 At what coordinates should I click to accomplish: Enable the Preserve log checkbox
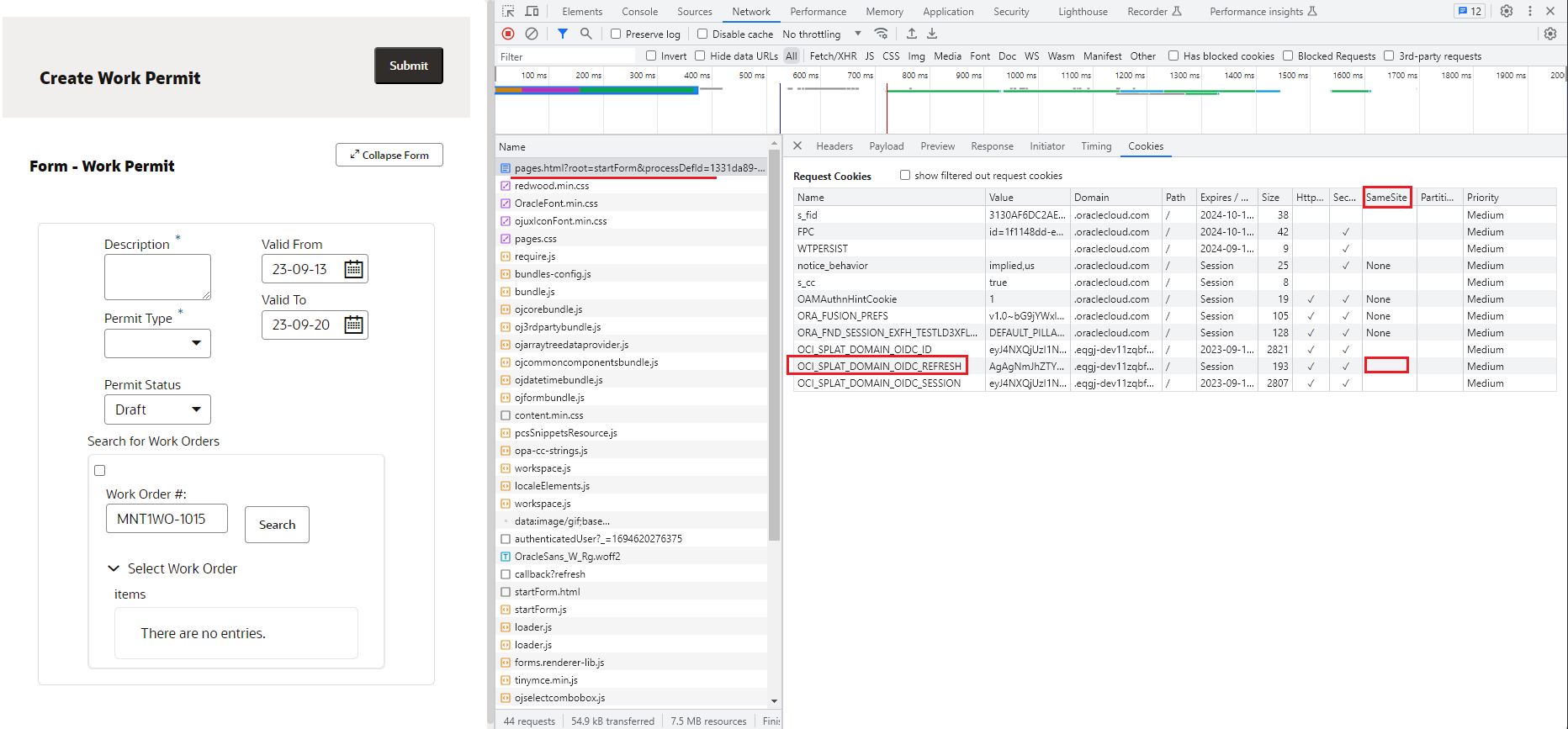pos(616,34)
